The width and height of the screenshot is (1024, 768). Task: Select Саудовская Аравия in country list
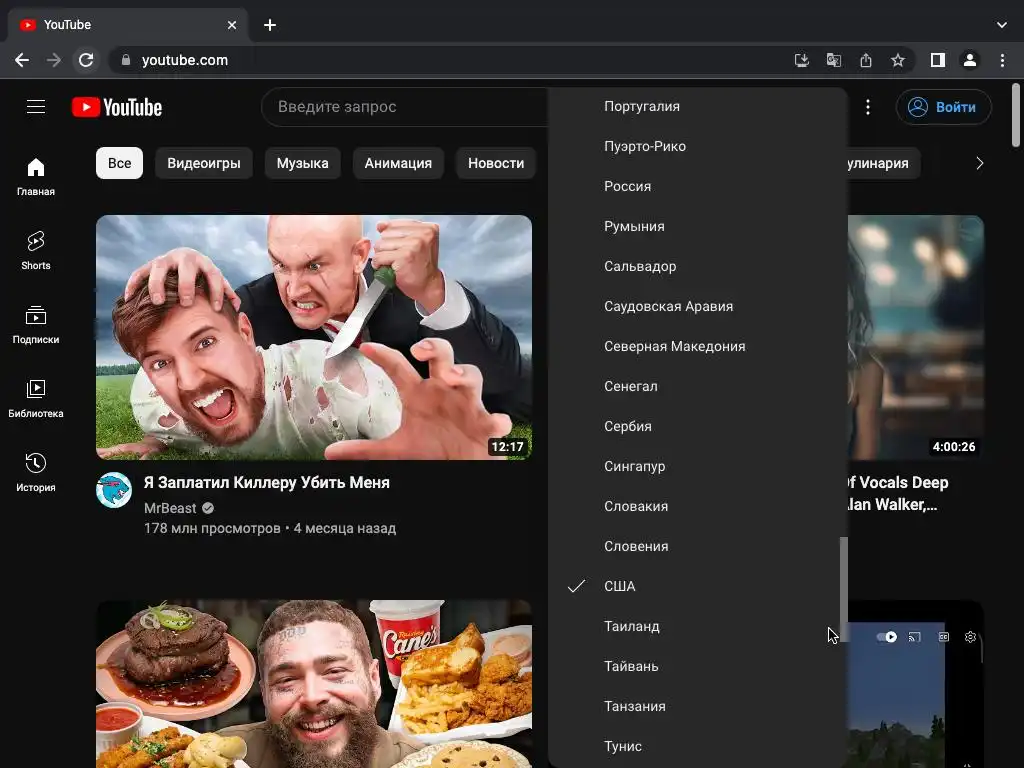coord(697,306)
